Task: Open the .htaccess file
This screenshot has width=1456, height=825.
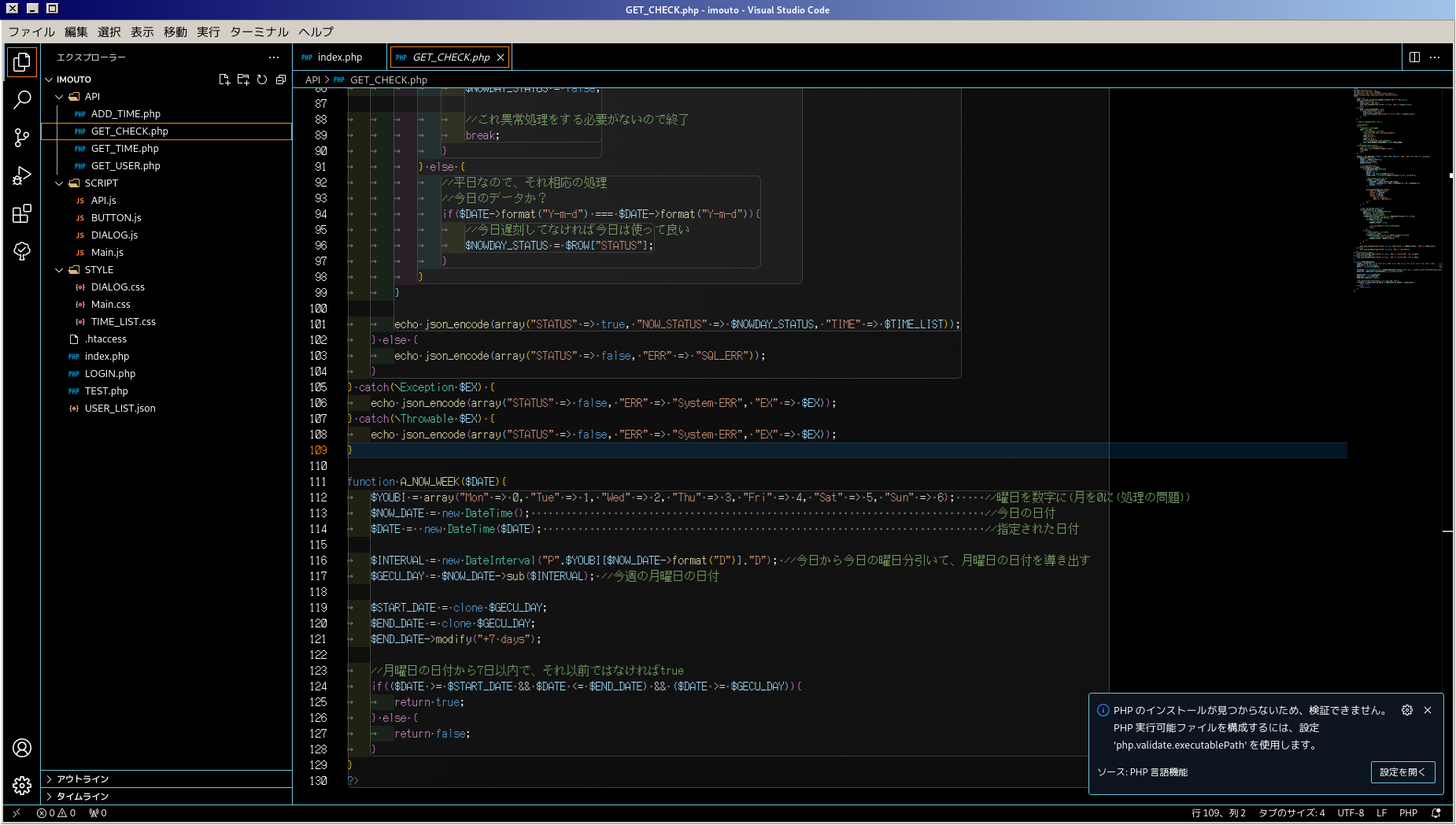Action: point(167,339)
